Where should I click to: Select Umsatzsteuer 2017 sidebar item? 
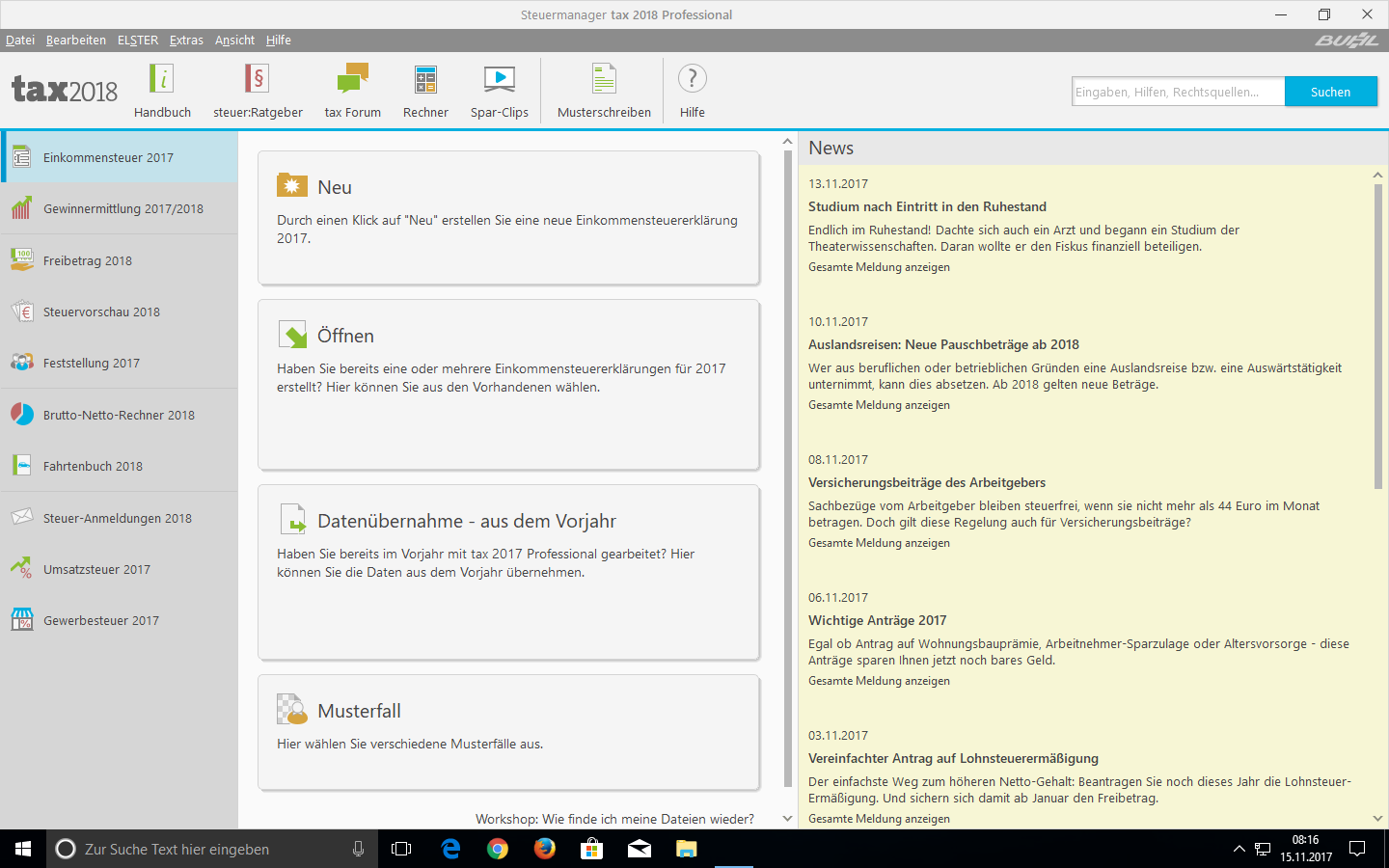pyautogui.click(x=119, y=569)
